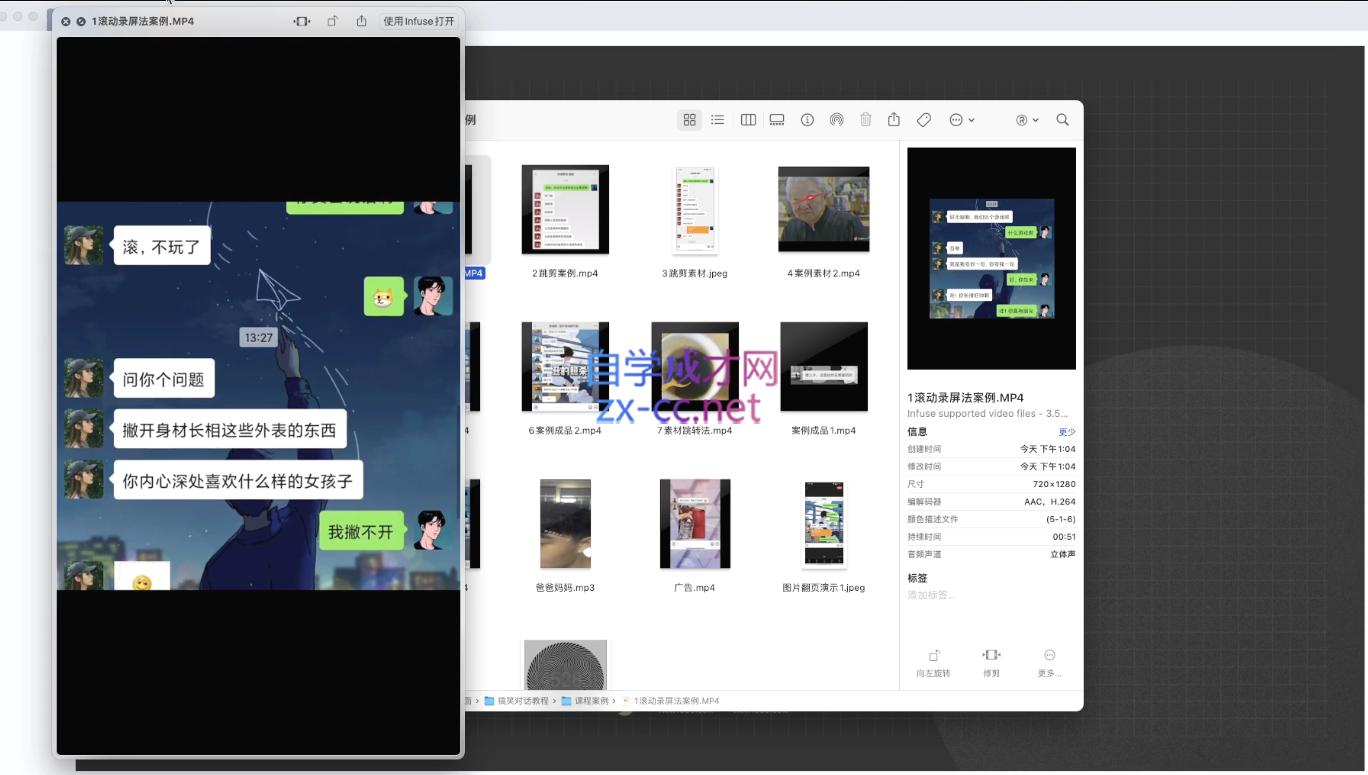Switch Finder to column view
This screenshot has width=1368, height=775.
[x=748, y=120]
